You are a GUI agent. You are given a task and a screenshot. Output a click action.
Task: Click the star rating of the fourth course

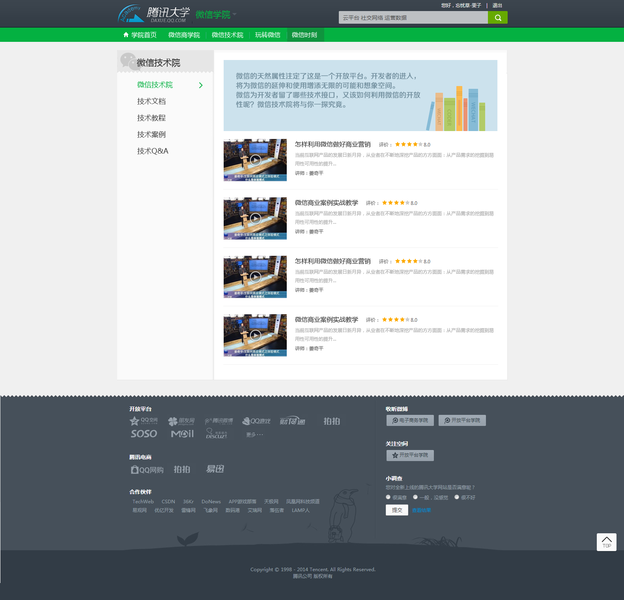click(396, 319)
